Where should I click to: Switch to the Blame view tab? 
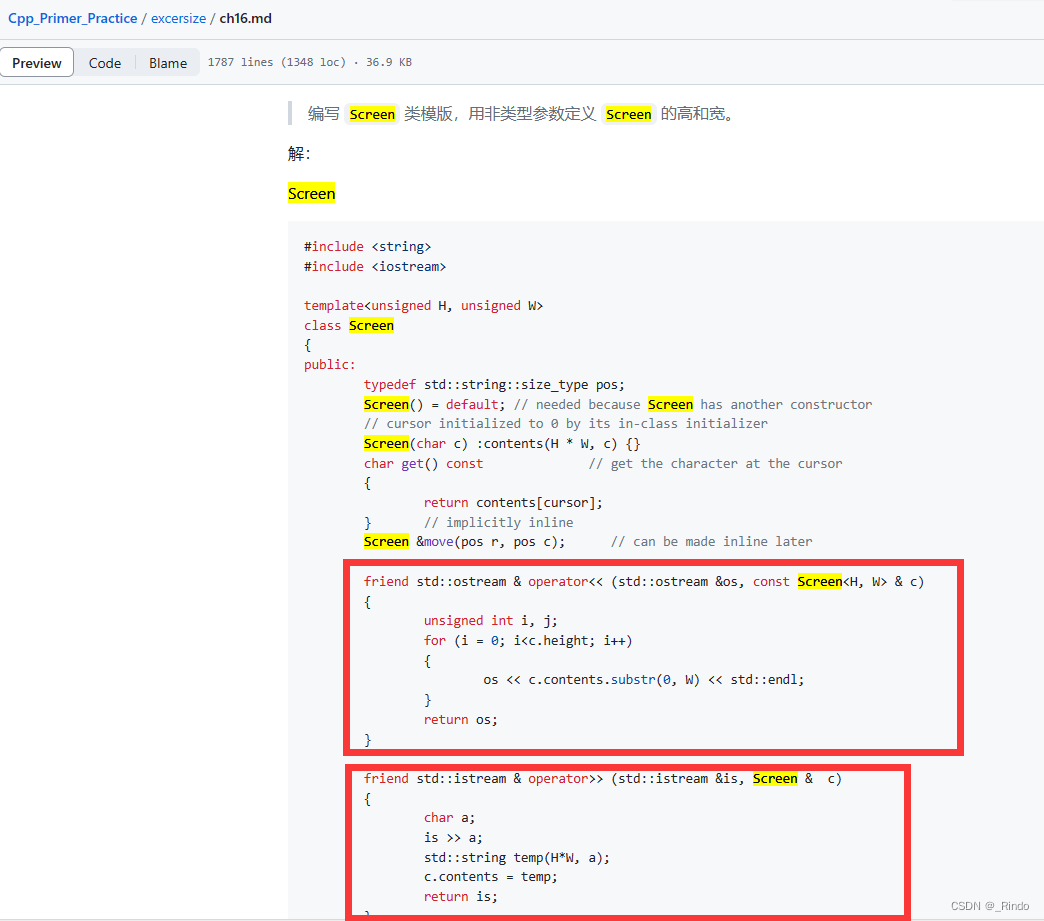pos(167,62)
